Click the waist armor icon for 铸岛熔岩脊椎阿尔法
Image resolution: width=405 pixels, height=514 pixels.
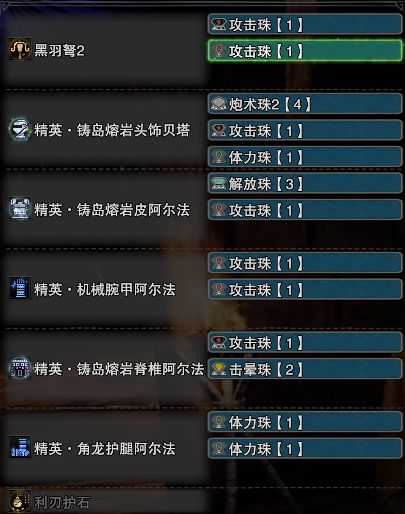(x=20, y=368)
